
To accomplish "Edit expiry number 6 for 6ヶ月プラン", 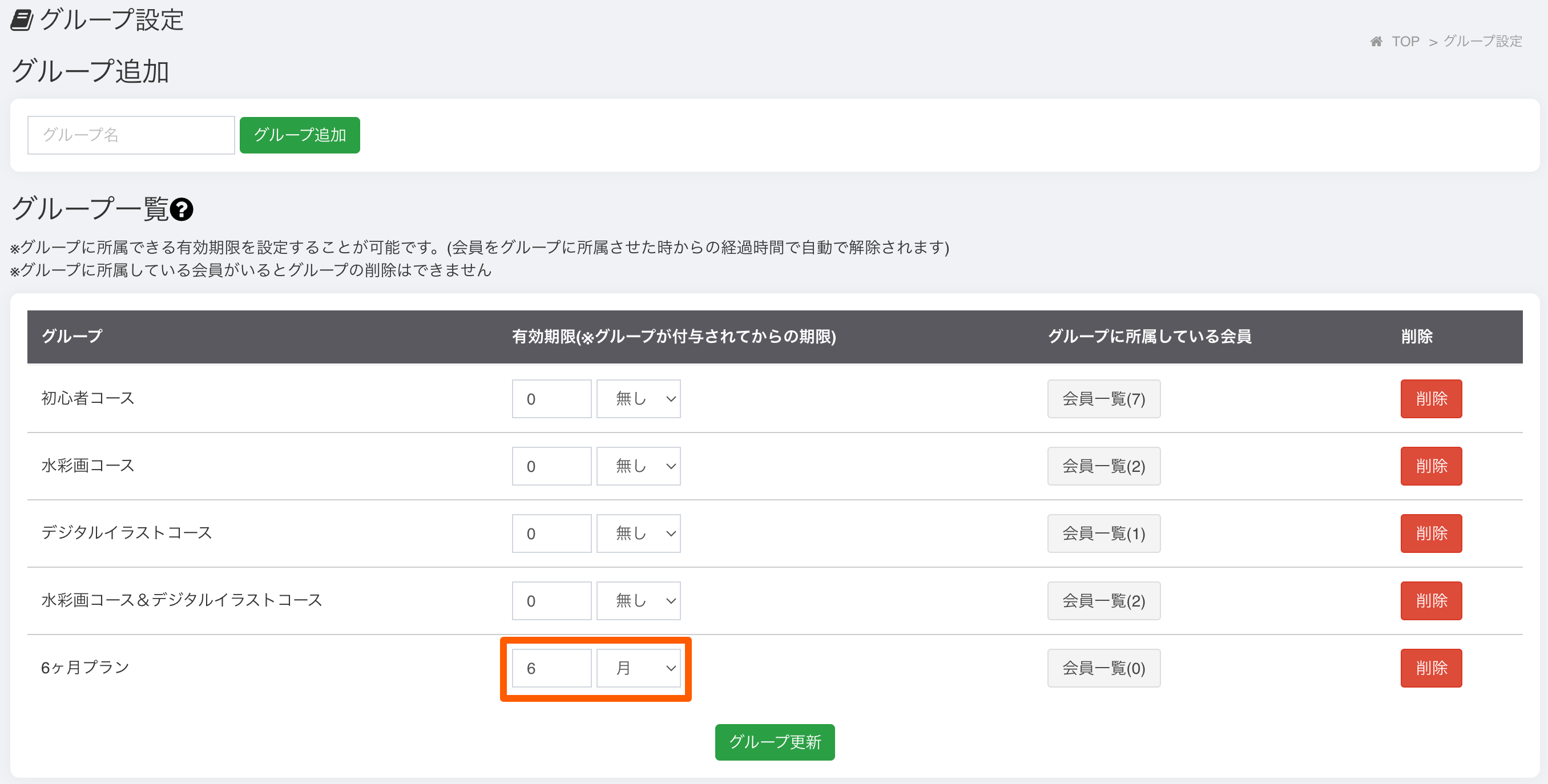I will [x=551, y=668].
